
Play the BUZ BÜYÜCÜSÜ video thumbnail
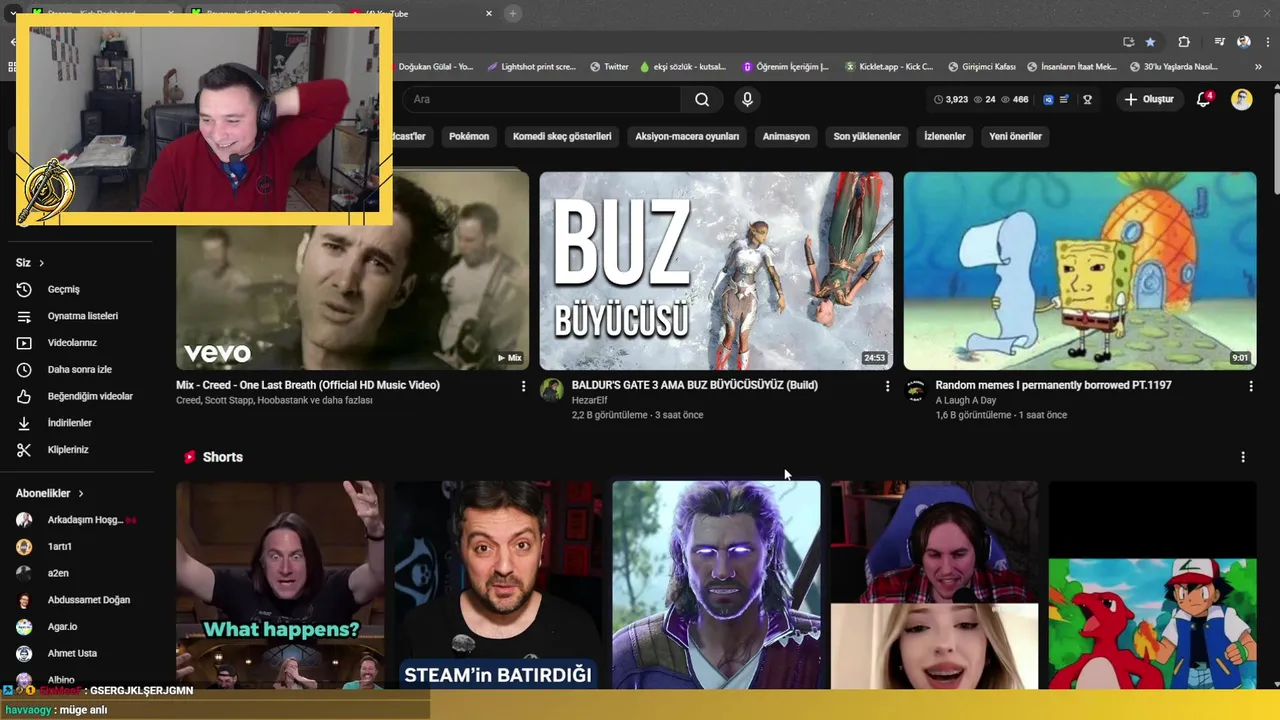click(716, 271)
